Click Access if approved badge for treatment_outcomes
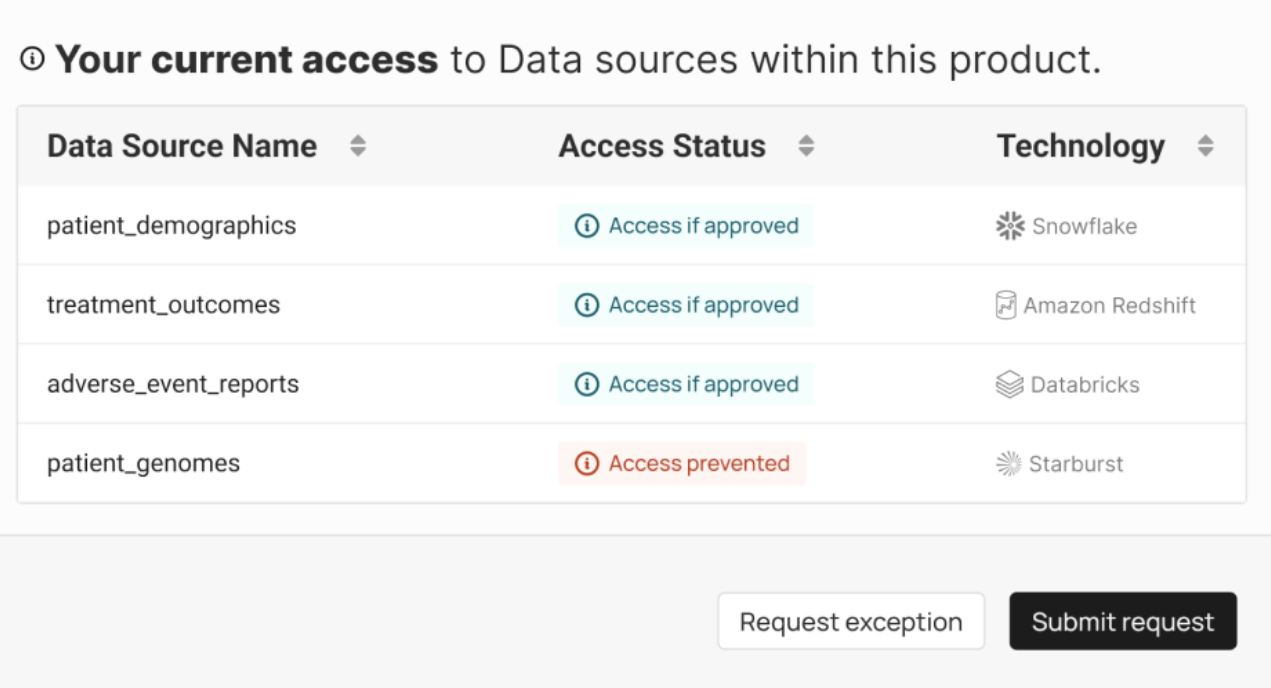Screen dimensions: 1271x688 coord(686,305)
